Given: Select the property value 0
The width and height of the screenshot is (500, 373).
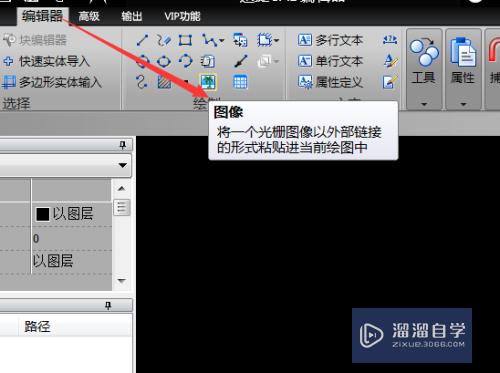Looking at the screenshot, I should (36, 239).
